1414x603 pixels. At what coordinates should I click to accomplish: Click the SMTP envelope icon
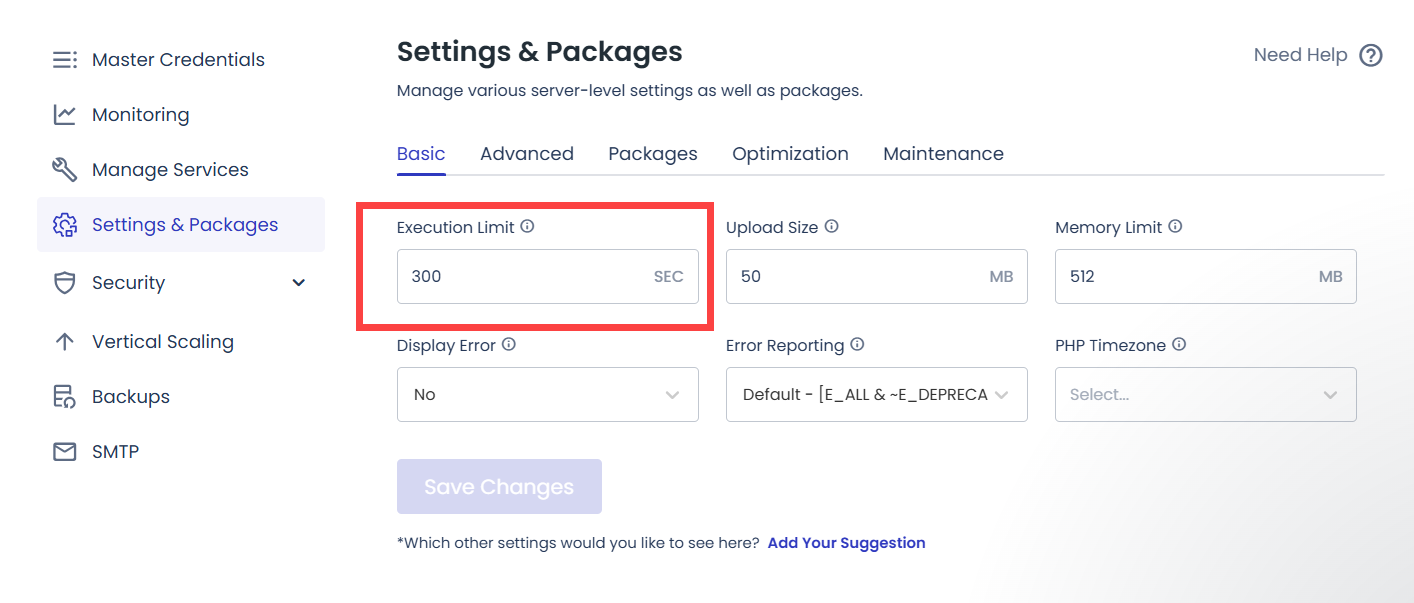[x=65, y=452]
